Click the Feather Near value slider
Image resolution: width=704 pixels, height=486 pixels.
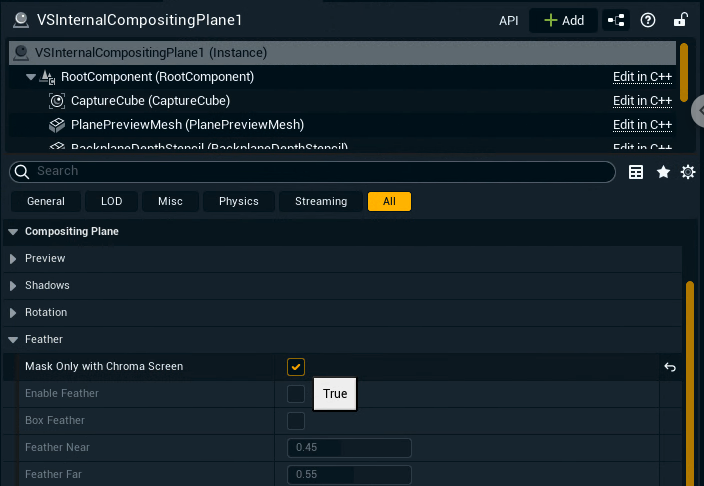click(x=349, y=448)
